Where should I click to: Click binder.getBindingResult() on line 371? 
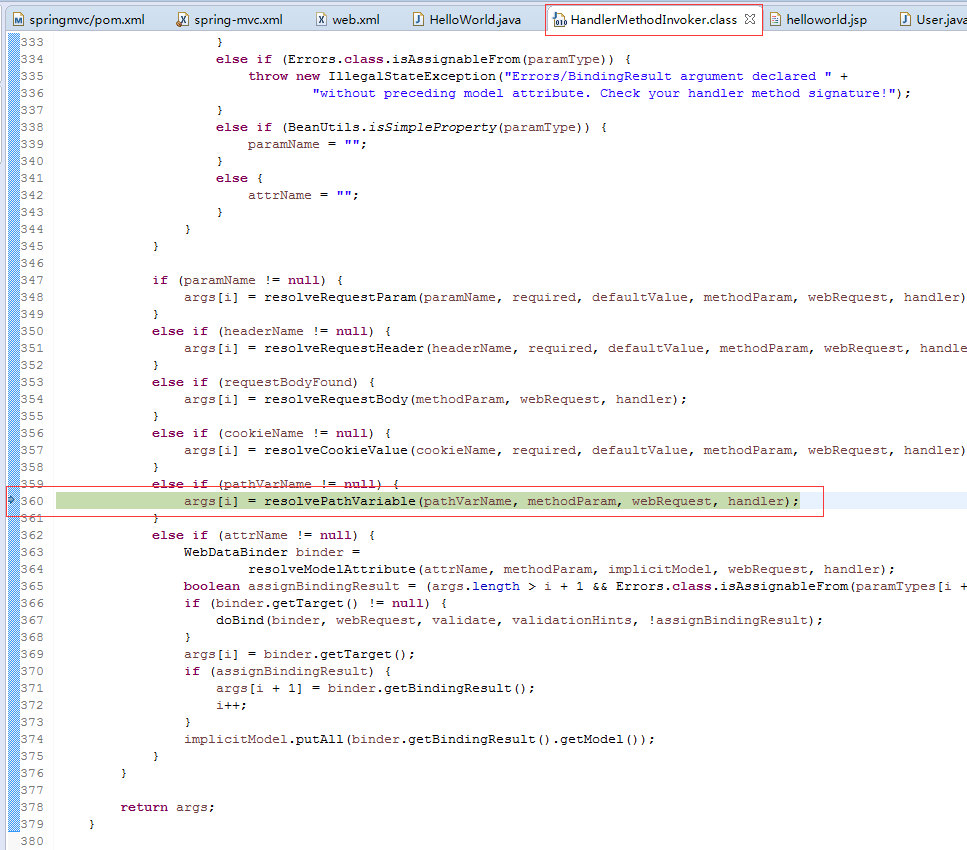point(427,688)
